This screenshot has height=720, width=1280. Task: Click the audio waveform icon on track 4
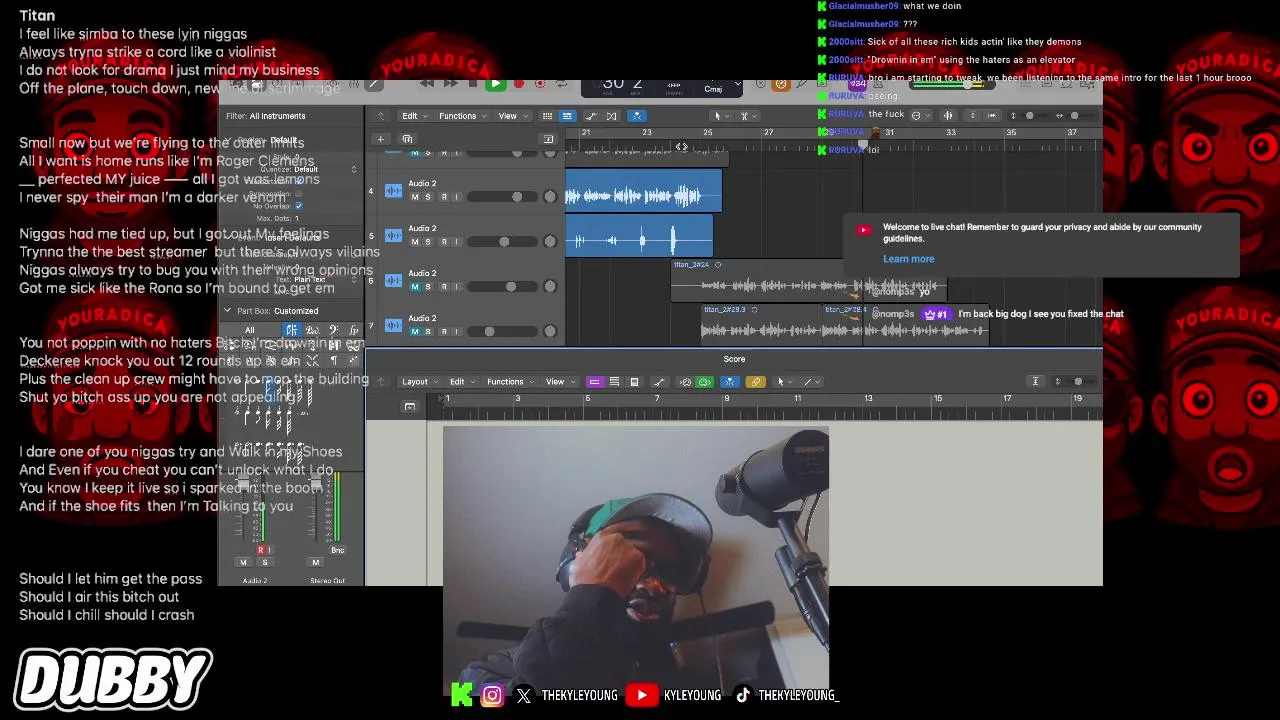click(393, 191)
